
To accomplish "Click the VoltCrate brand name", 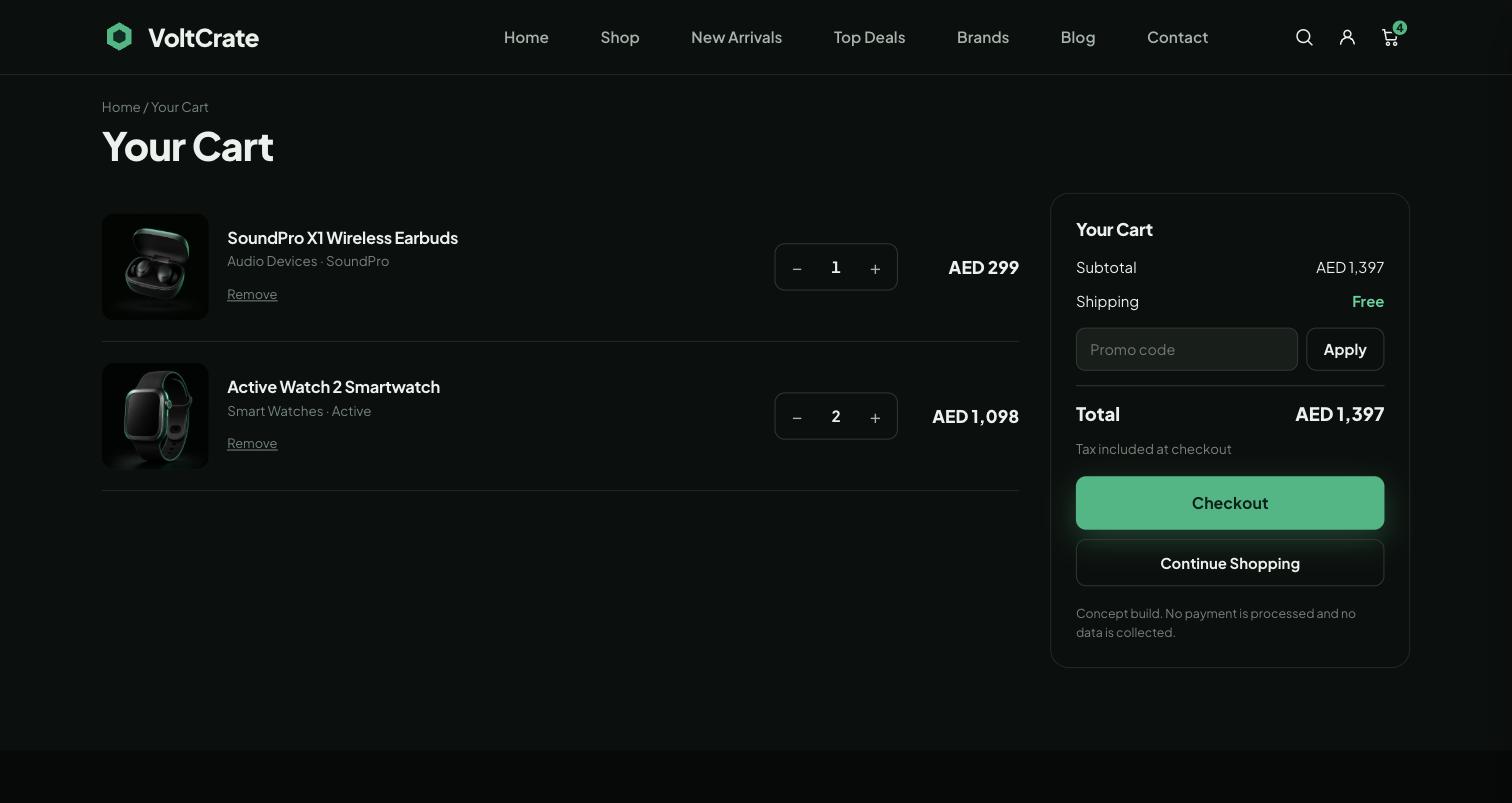I will 203,37.
